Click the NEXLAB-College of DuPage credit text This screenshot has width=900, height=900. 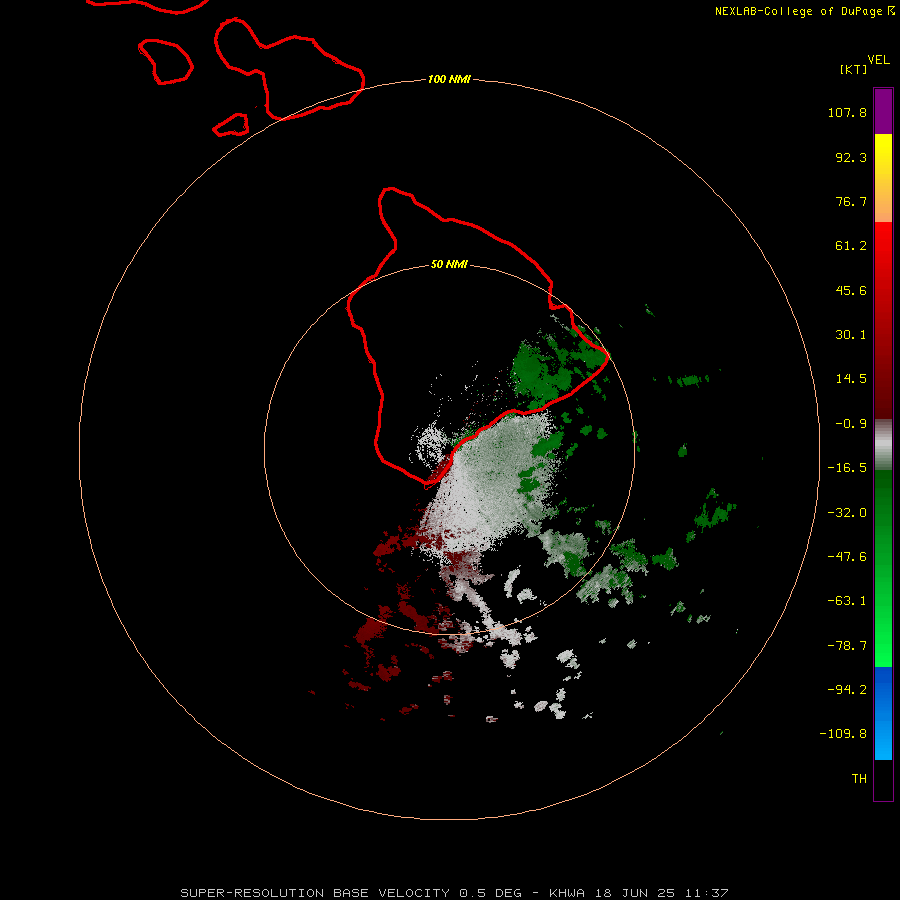pyautogui.click(x=804, y=11)
